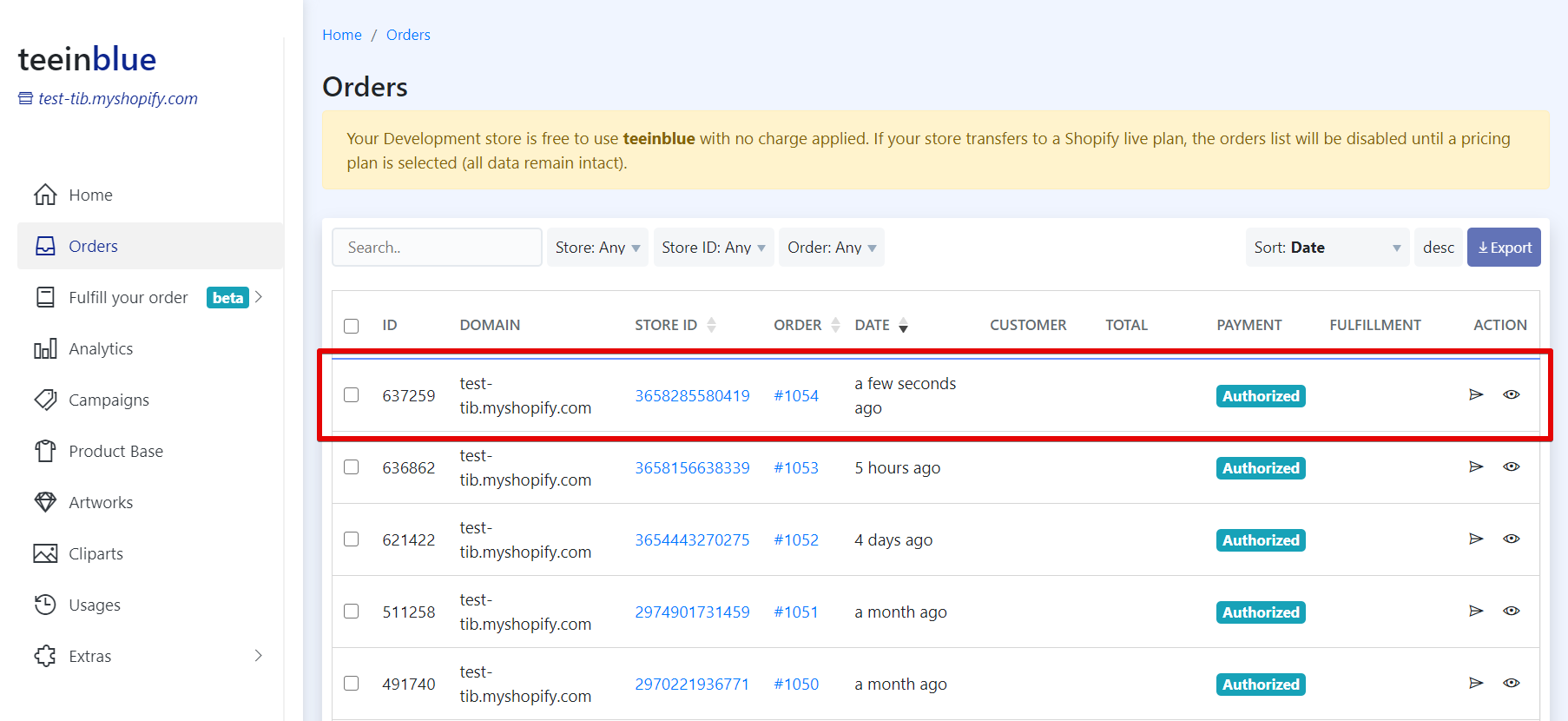1568x721 pixels.
Task: Open Usages in the sidebar menu
Action: [150, 605]
